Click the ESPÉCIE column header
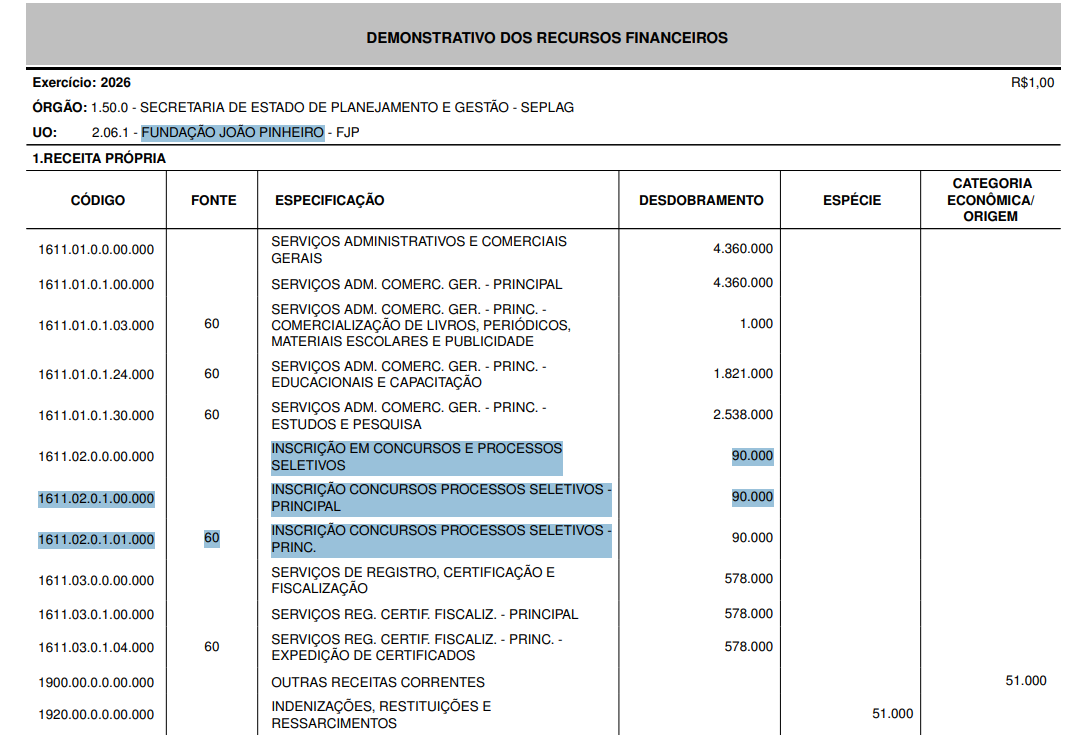Image resolution: width=1077 pixels, height=752 pixels. coord(852,200)
